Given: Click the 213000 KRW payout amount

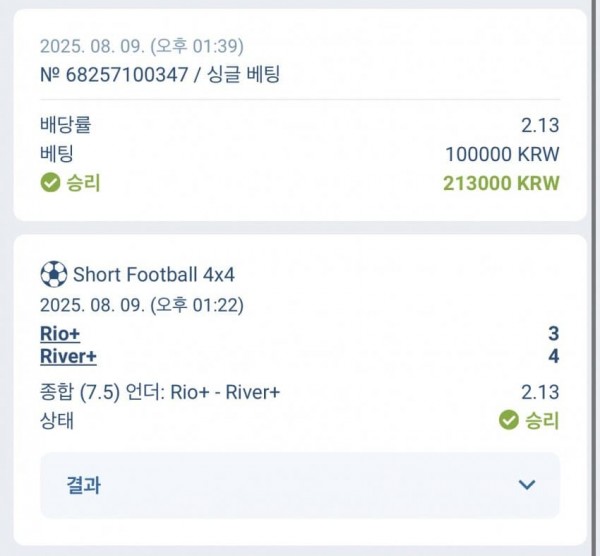Looking at the screenshot, I should 501,183.
